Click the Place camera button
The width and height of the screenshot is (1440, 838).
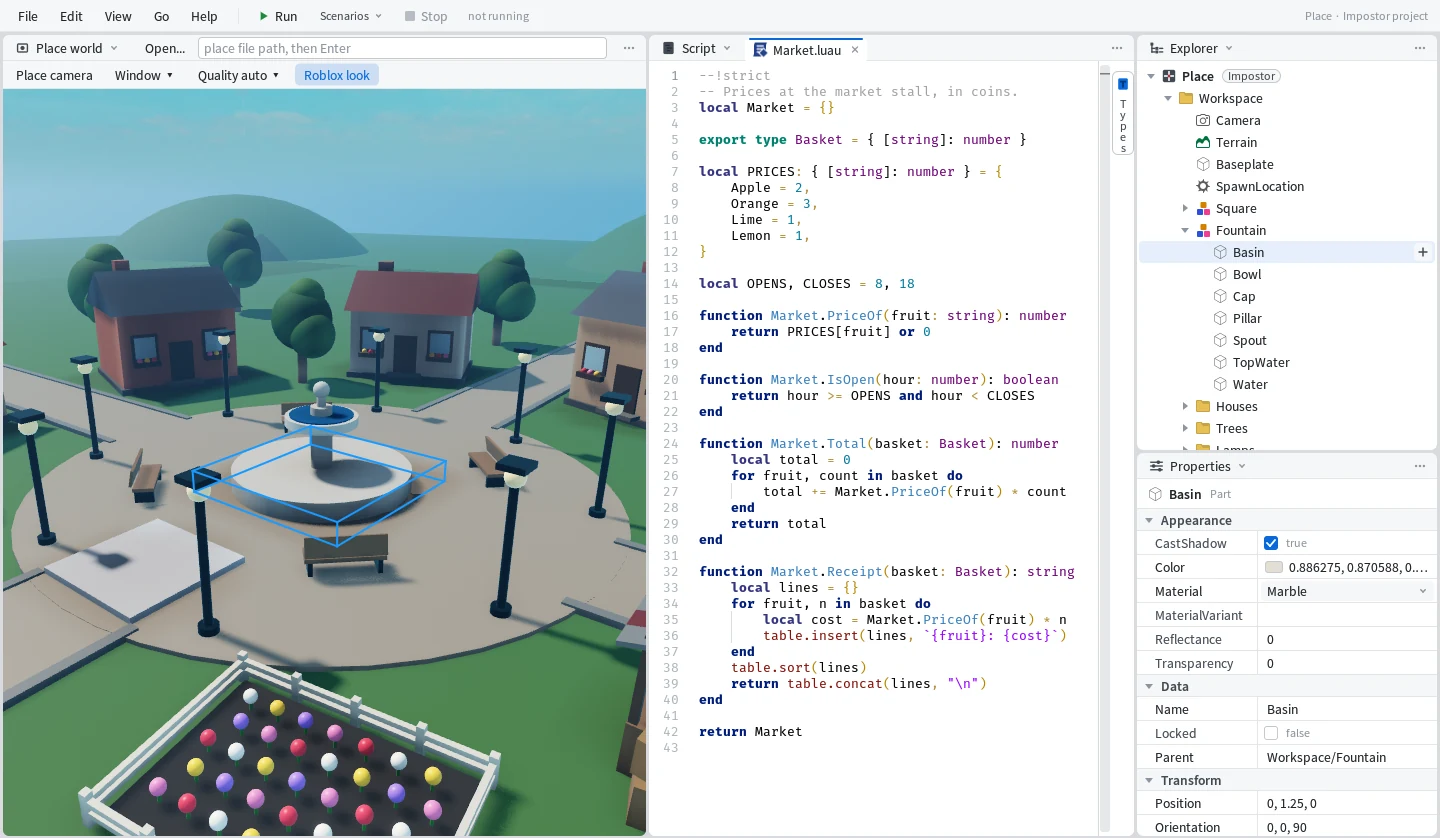tap(54, 75)
